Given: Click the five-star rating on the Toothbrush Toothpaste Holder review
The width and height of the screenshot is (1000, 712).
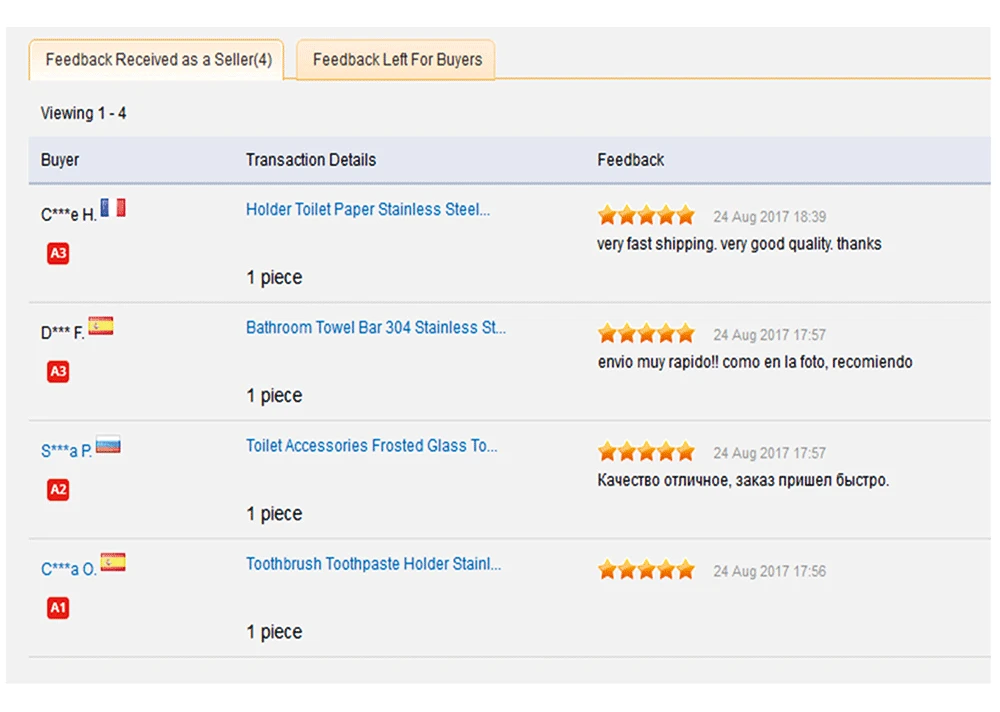Looking at the screenshot, I should [646, 571].
